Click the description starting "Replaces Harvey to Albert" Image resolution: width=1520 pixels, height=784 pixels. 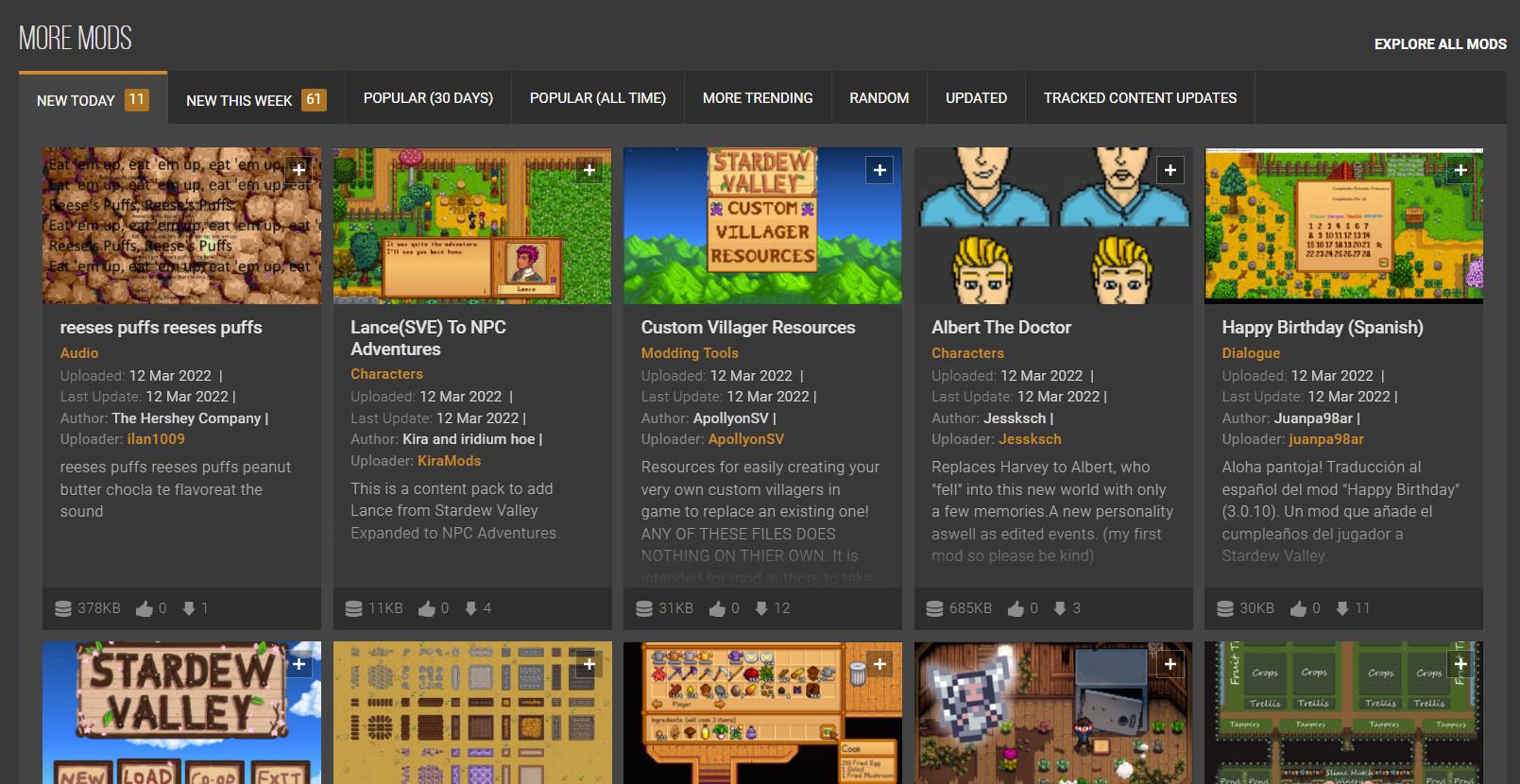click(1052, 511)
